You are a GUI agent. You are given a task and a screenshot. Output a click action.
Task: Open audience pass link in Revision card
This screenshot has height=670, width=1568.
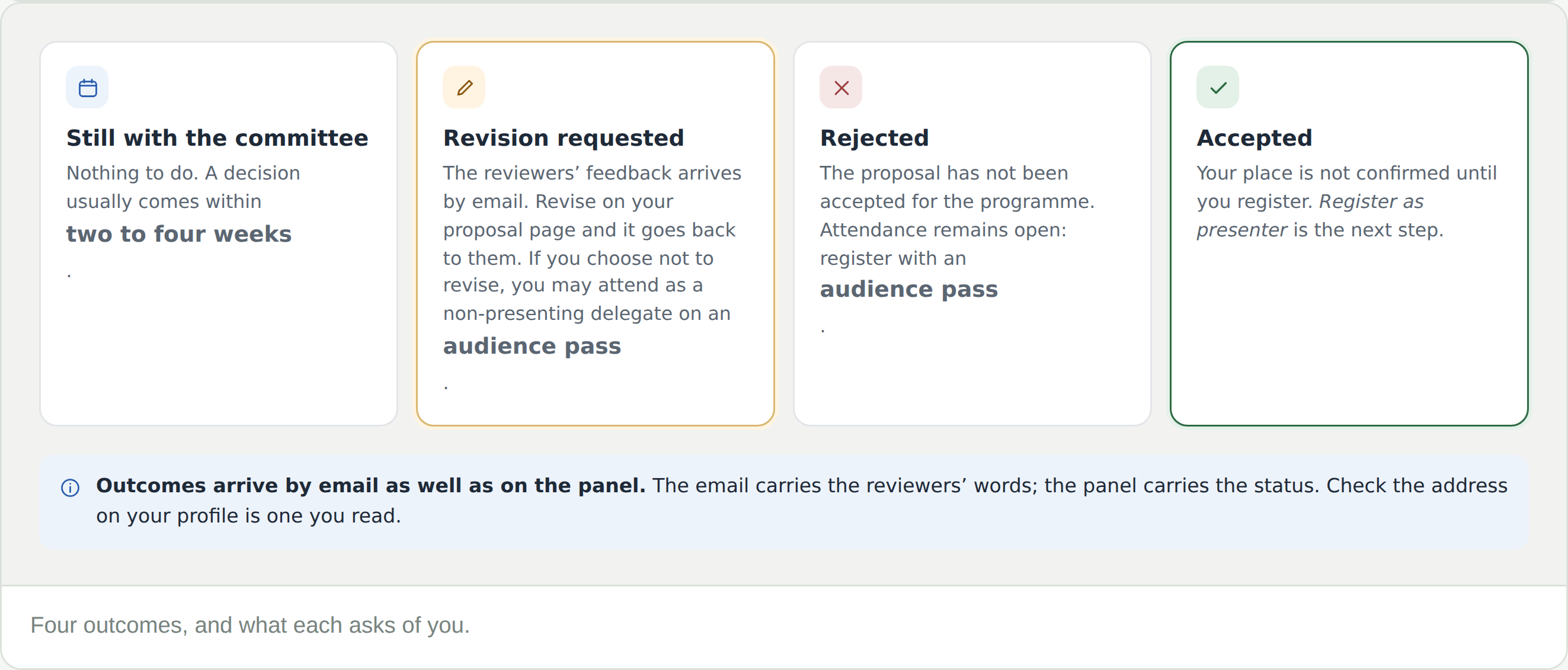[532, 347]
